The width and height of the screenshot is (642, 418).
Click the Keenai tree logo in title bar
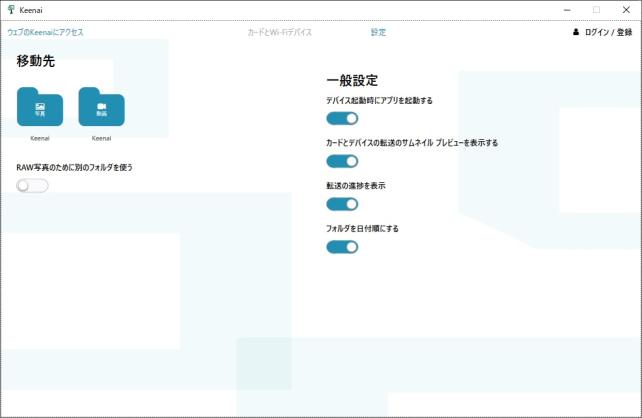click(11, 10)
